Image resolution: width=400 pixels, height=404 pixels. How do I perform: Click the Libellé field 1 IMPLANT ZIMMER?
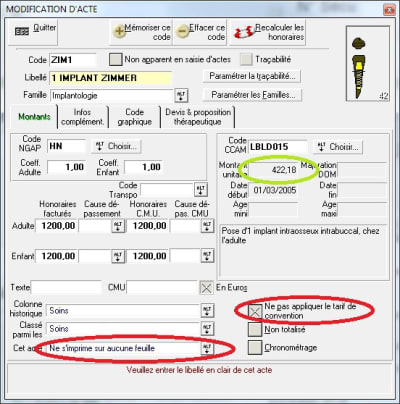111,78
